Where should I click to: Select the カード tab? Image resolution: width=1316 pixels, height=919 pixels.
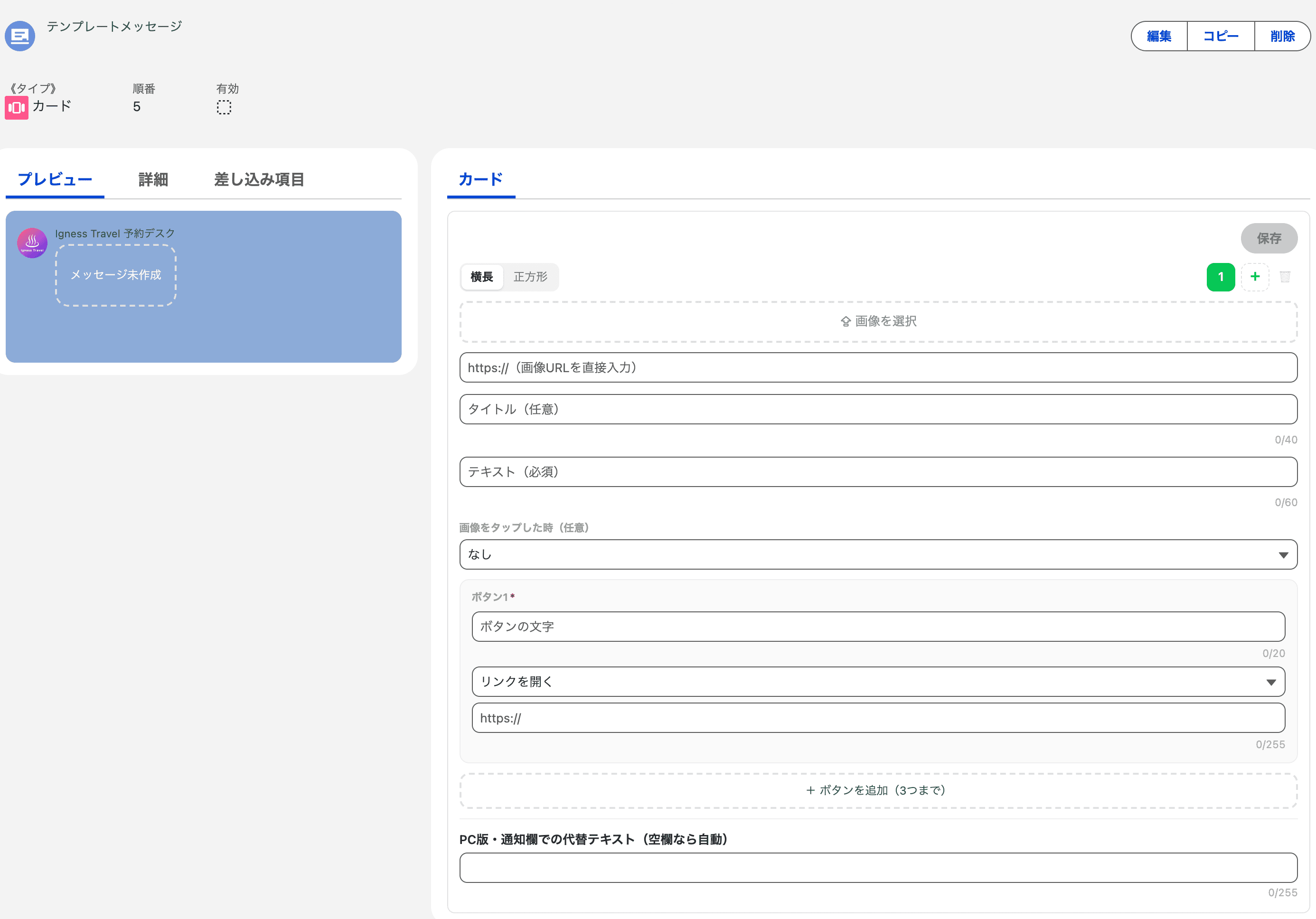[x=481, y=179]
